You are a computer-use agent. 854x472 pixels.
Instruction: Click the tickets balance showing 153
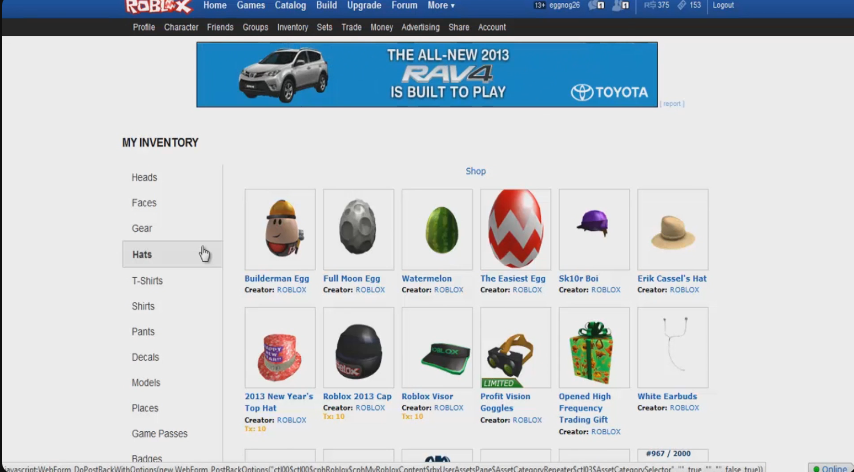(x=689, y=6)
